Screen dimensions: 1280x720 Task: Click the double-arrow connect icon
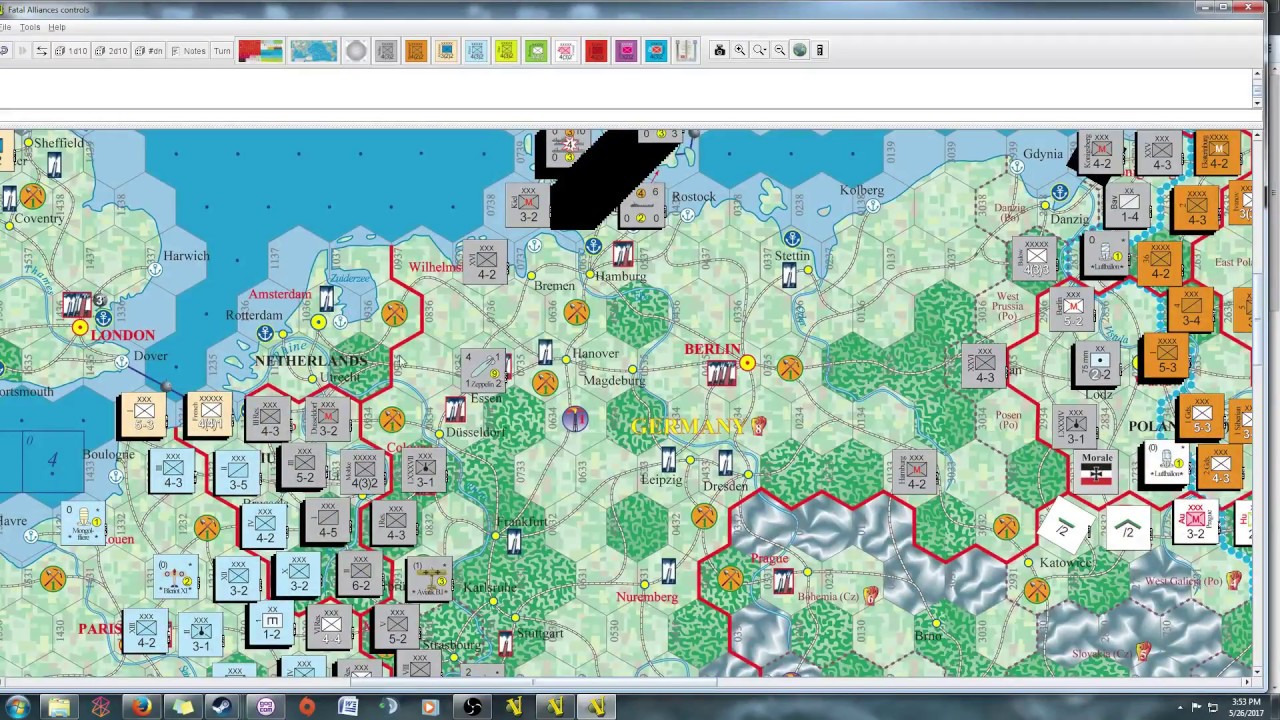click(x=41, y=50)
